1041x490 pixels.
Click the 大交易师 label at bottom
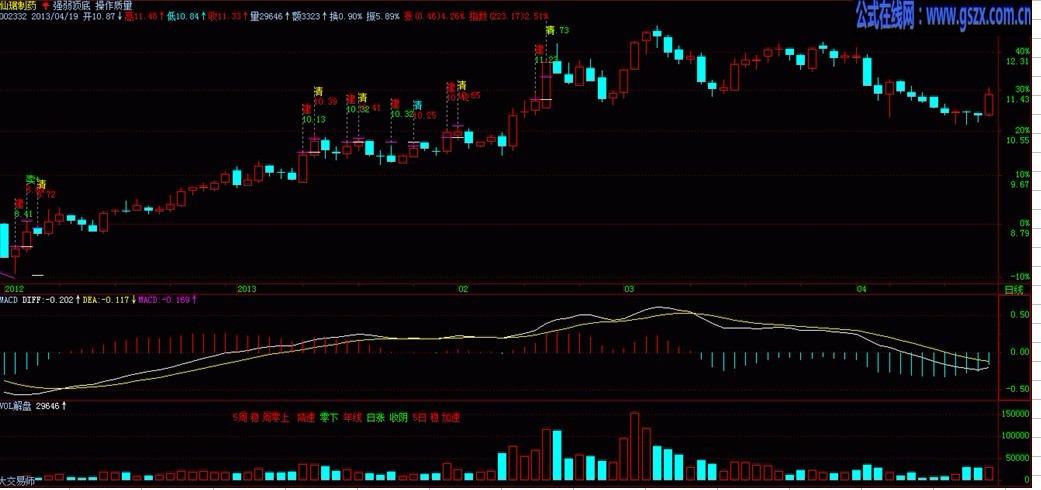coord(17,479)
